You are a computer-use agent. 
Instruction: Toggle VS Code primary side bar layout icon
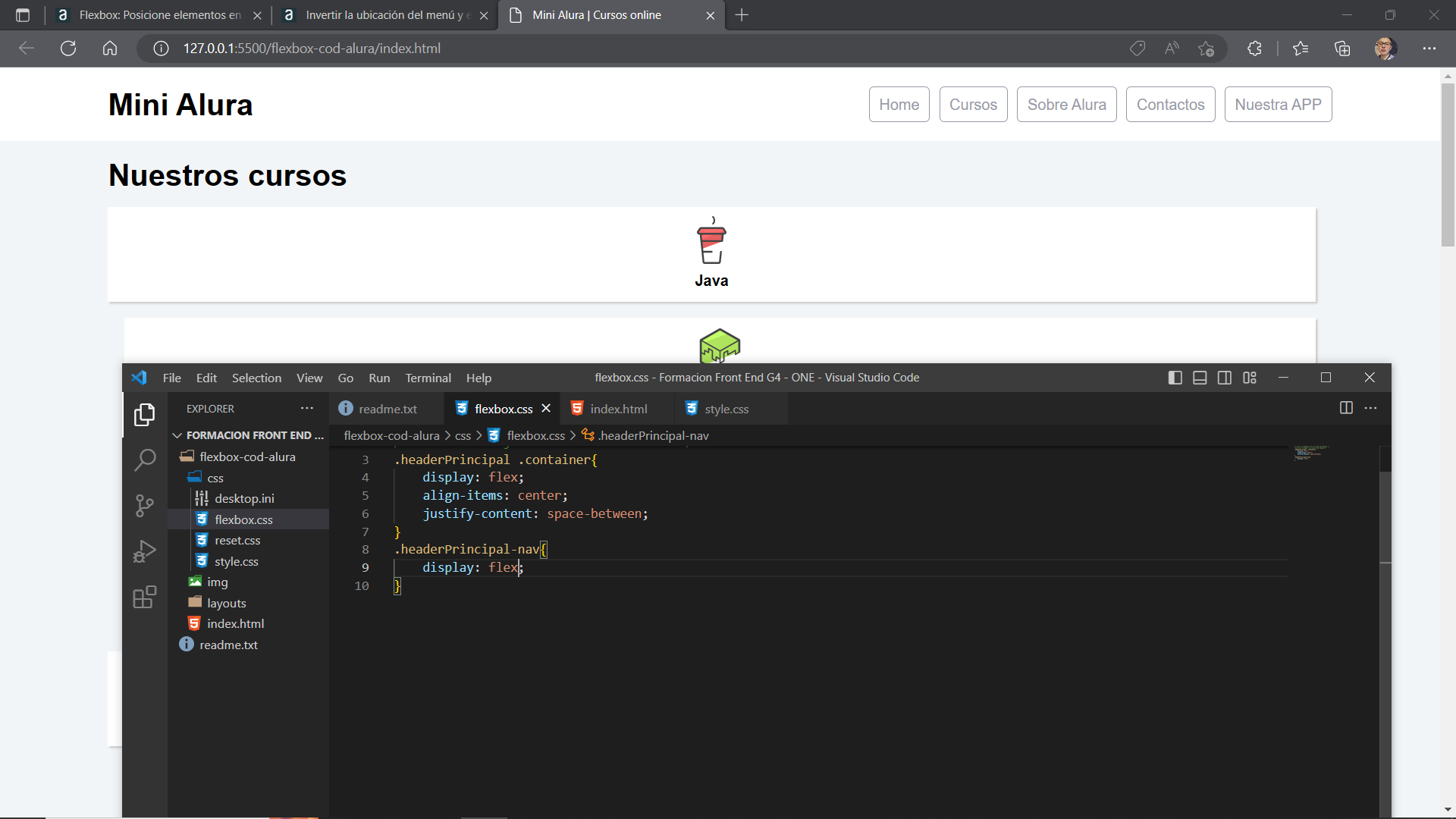coord(1175,378)
